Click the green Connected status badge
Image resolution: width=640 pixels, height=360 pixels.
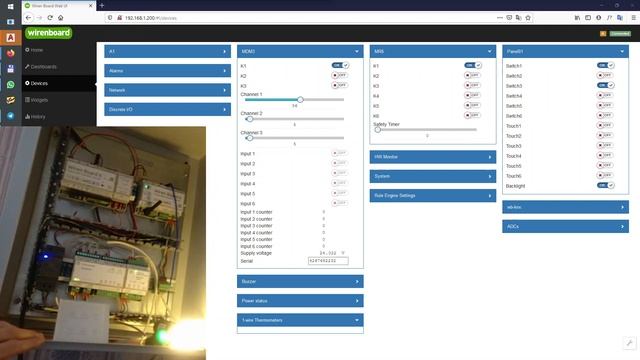point(620,33)
